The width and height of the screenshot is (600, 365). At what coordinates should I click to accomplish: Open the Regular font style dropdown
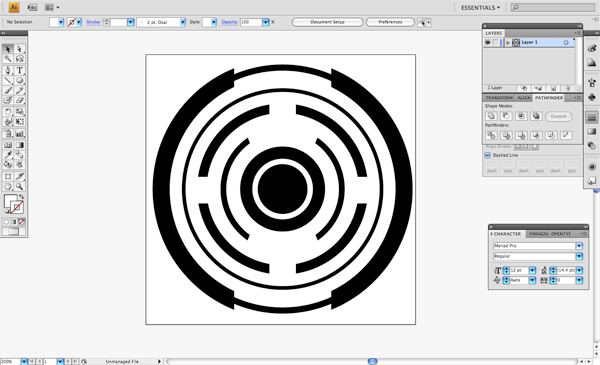pos(579,256)
